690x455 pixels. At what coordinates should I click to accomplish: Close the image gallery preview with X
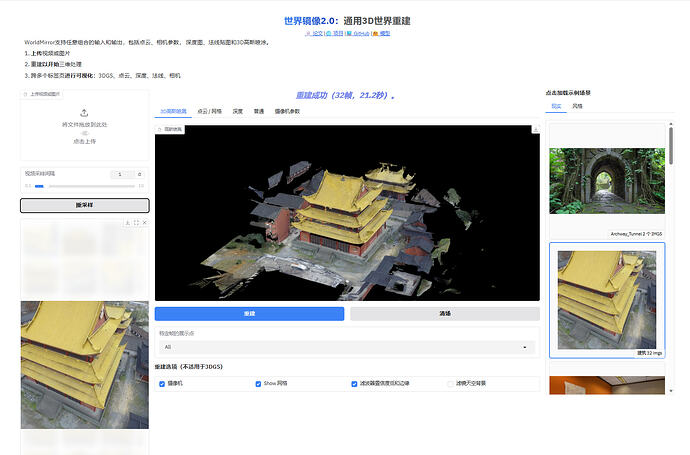point(144,223)
